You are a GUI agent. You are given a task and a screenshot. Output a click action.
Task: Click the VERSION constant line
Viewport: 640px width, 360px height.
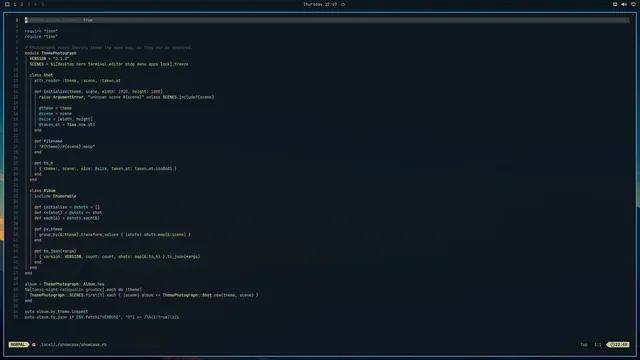[x=49, y=58]
